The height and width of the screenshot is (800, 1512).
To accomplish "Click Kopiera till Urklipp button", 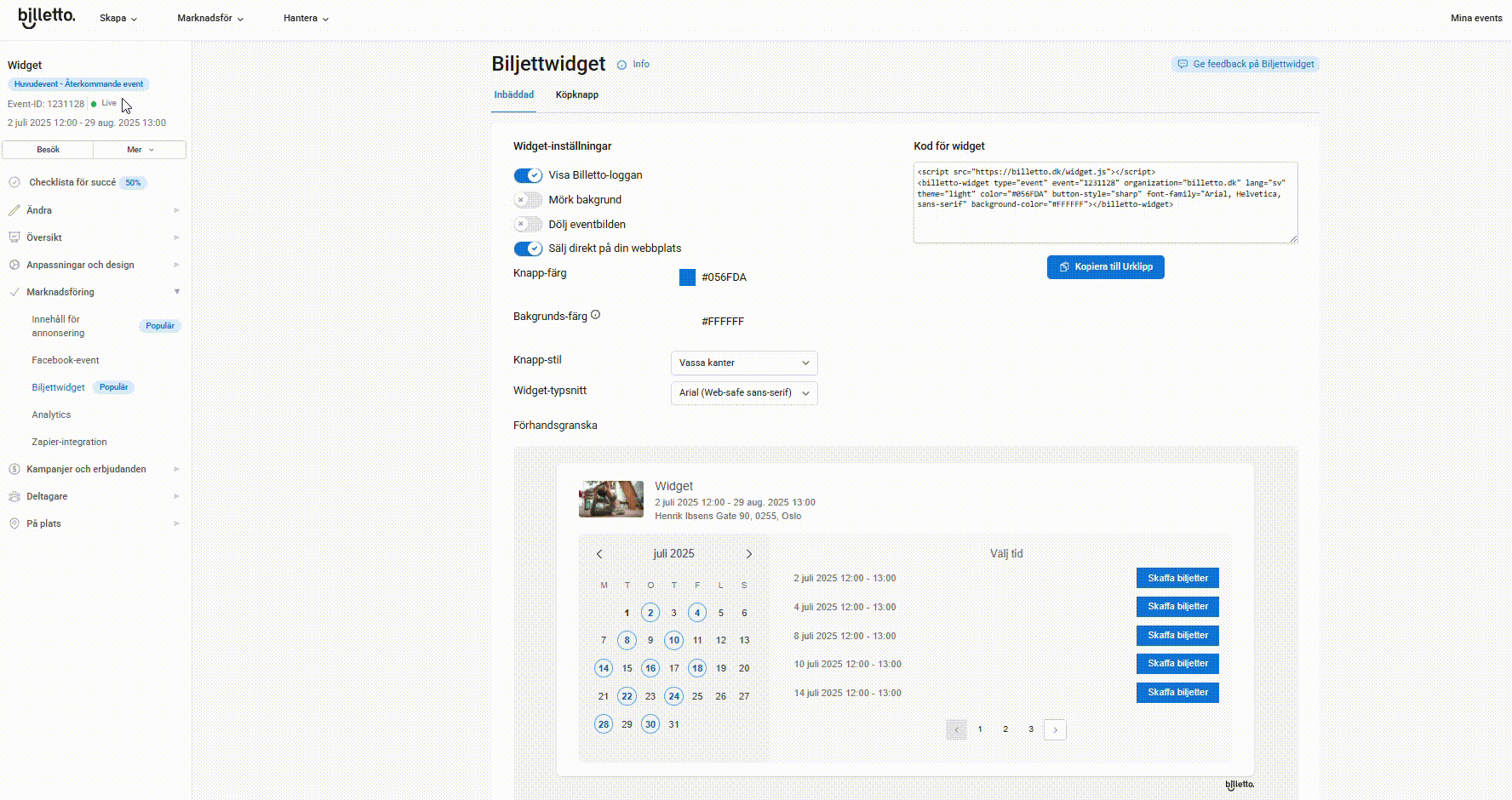I will (x=1105, y=267).
